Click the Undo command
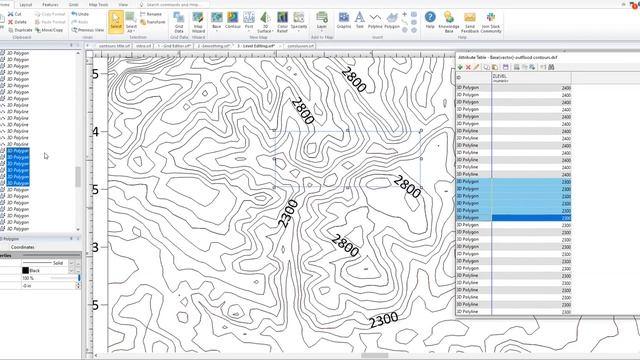640x360 pixels. (x=80, y=14)
